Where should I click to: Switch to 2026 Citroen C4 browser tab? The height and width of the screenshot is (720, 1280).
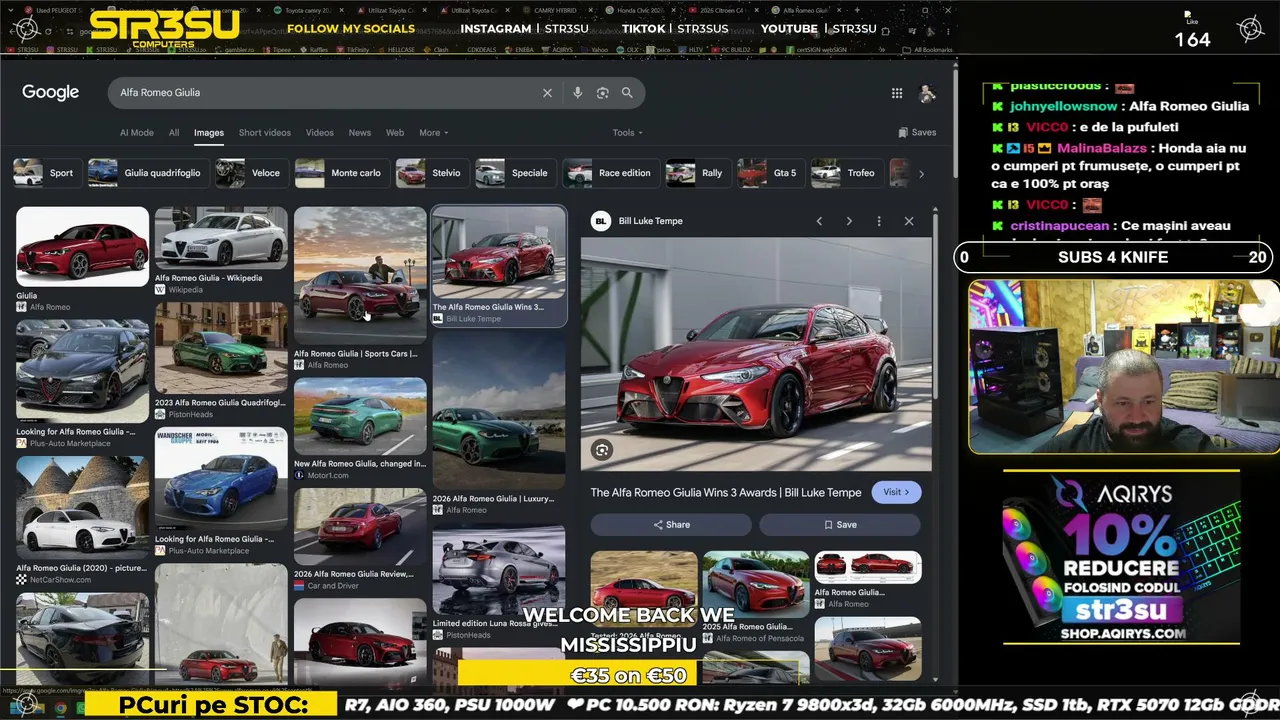tap(722, 10)
